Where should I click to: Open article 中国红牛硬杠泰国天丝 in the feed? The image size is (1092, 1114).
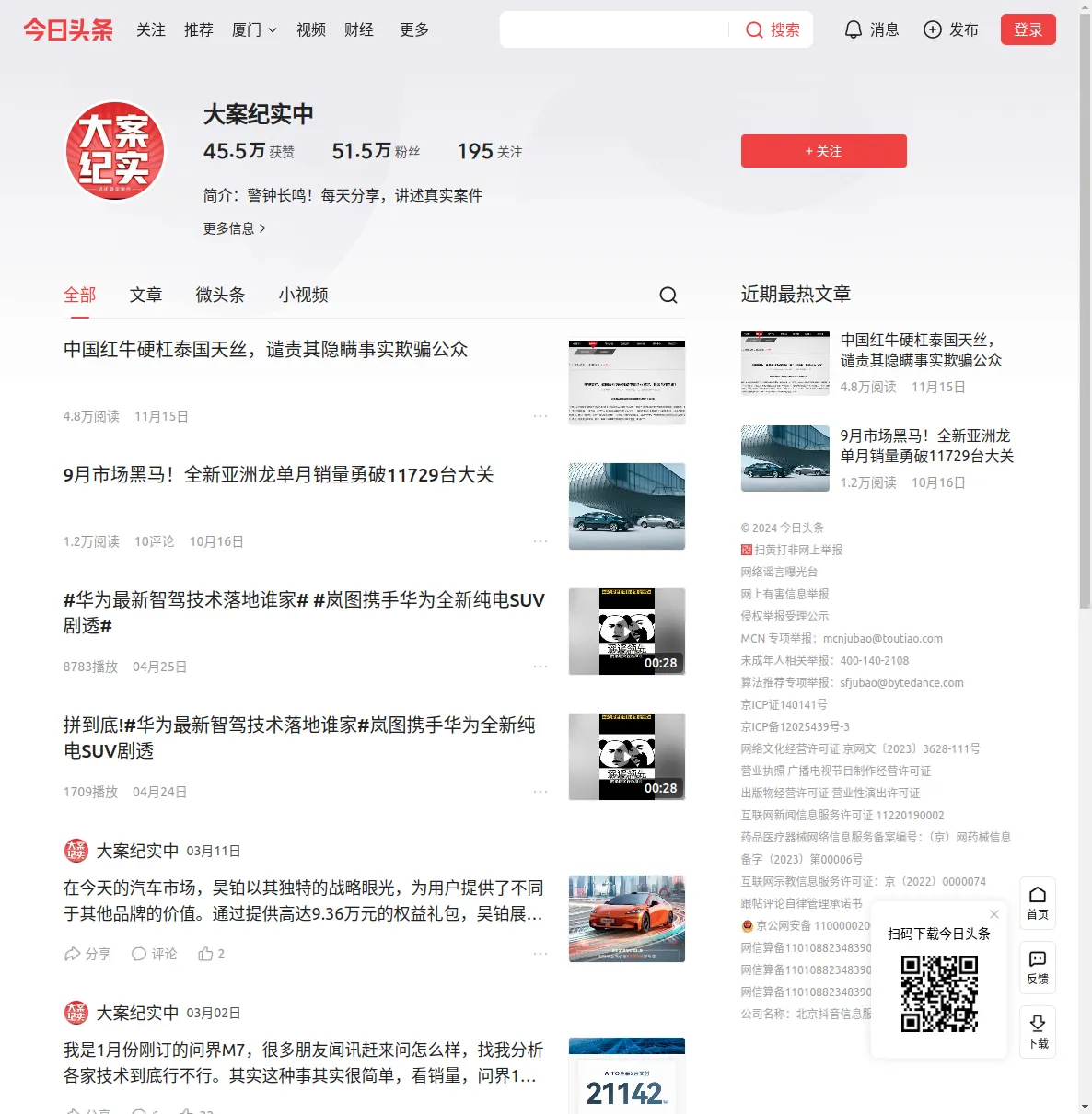click(266, 349)
